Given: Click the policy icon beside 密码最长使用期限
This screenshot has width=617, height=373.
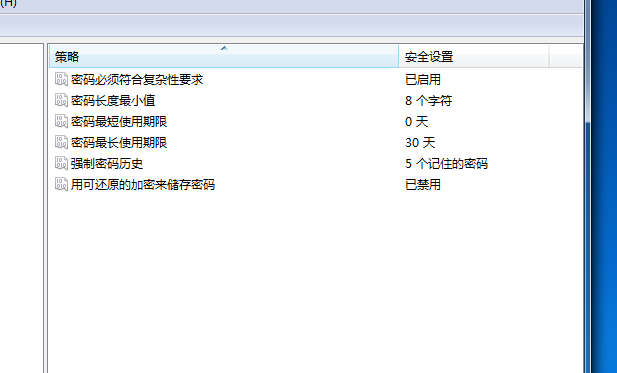Looking at the screenshot, I should tap(61, 142).
